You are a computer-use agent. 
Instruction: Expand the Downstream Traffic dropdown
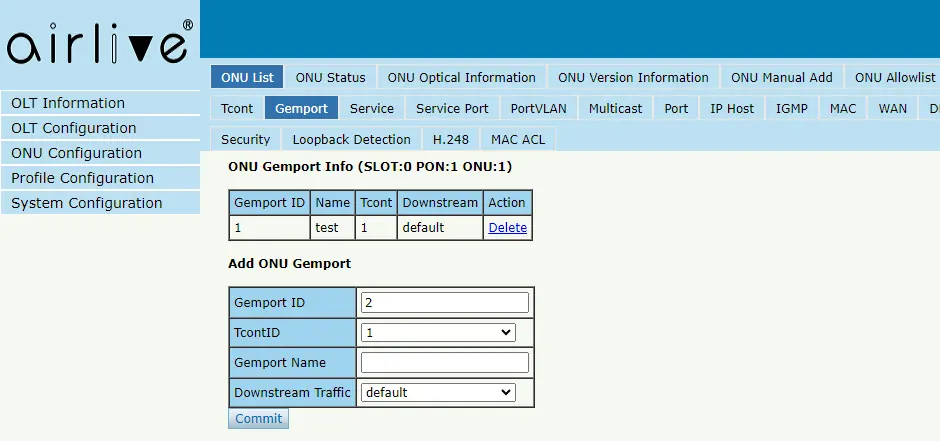click(438, 392)
